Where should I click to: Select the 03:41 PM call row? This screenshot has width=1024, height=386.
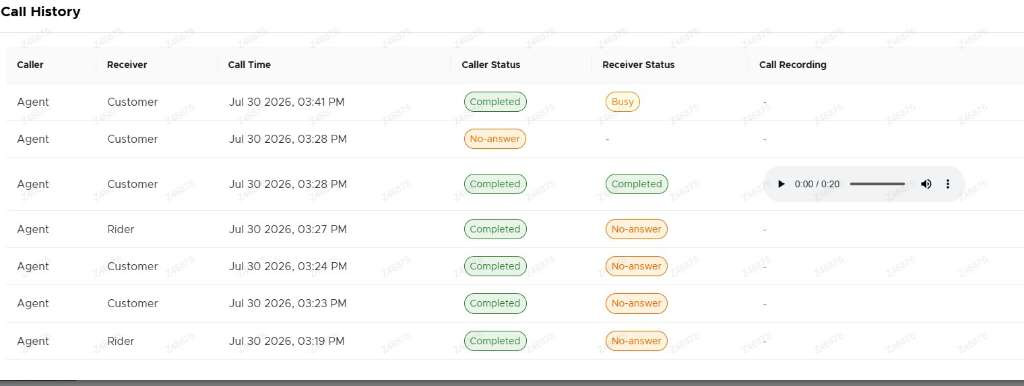(512, 102)
